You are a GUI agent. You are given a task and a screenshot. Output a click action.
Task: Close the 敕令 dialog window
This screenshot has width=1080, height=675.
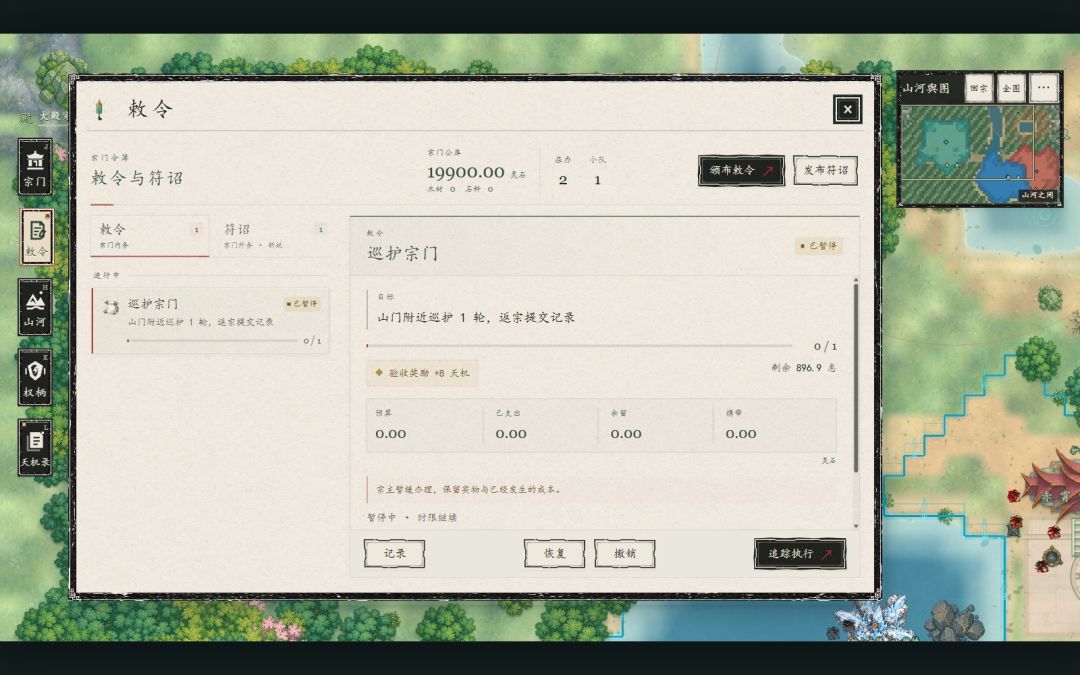tap(847, 110)
